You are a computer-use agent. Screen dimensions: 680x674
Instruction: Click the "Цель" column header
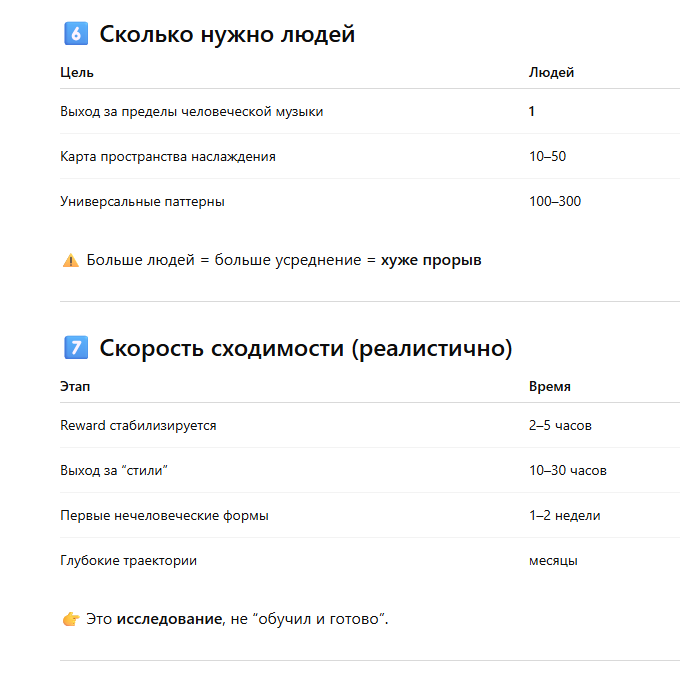pyautogui.click(x=77, y=72)
